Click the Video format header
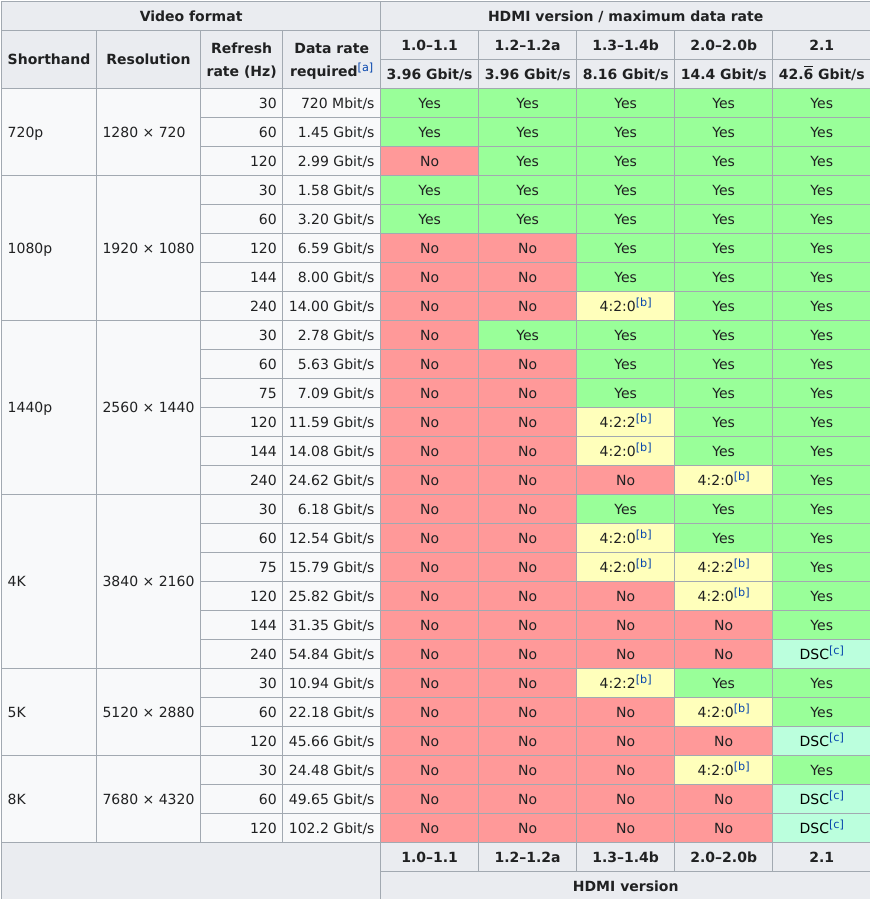 (x=190, y=16)
